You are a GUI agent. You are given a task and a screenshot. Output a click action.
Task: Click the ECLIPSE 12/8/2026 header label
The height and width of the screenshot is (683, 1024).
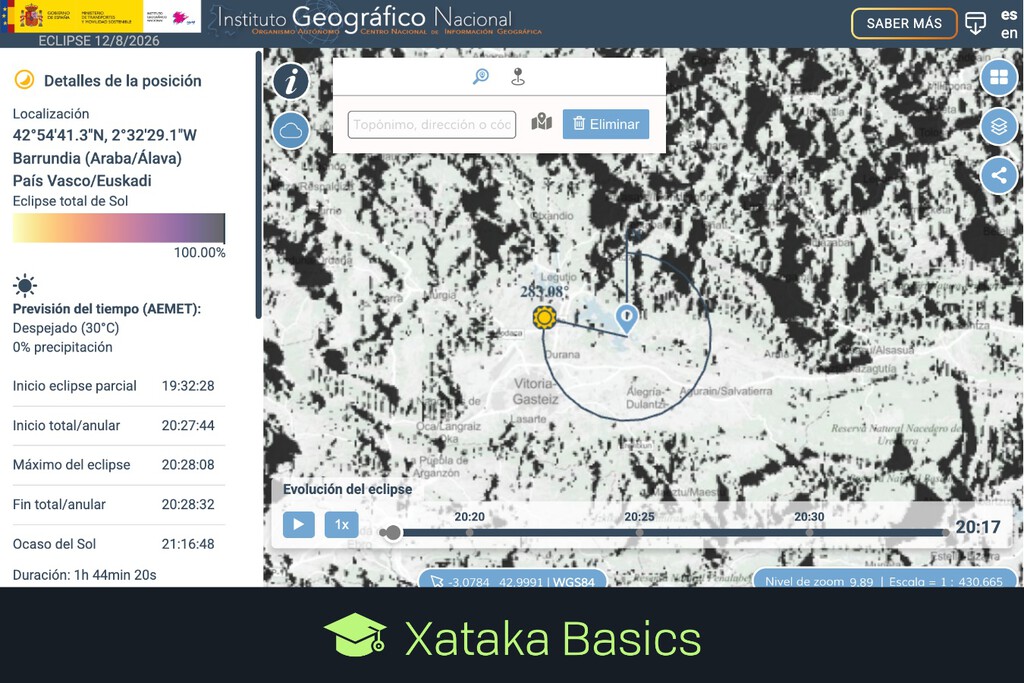tap(99, 40)
